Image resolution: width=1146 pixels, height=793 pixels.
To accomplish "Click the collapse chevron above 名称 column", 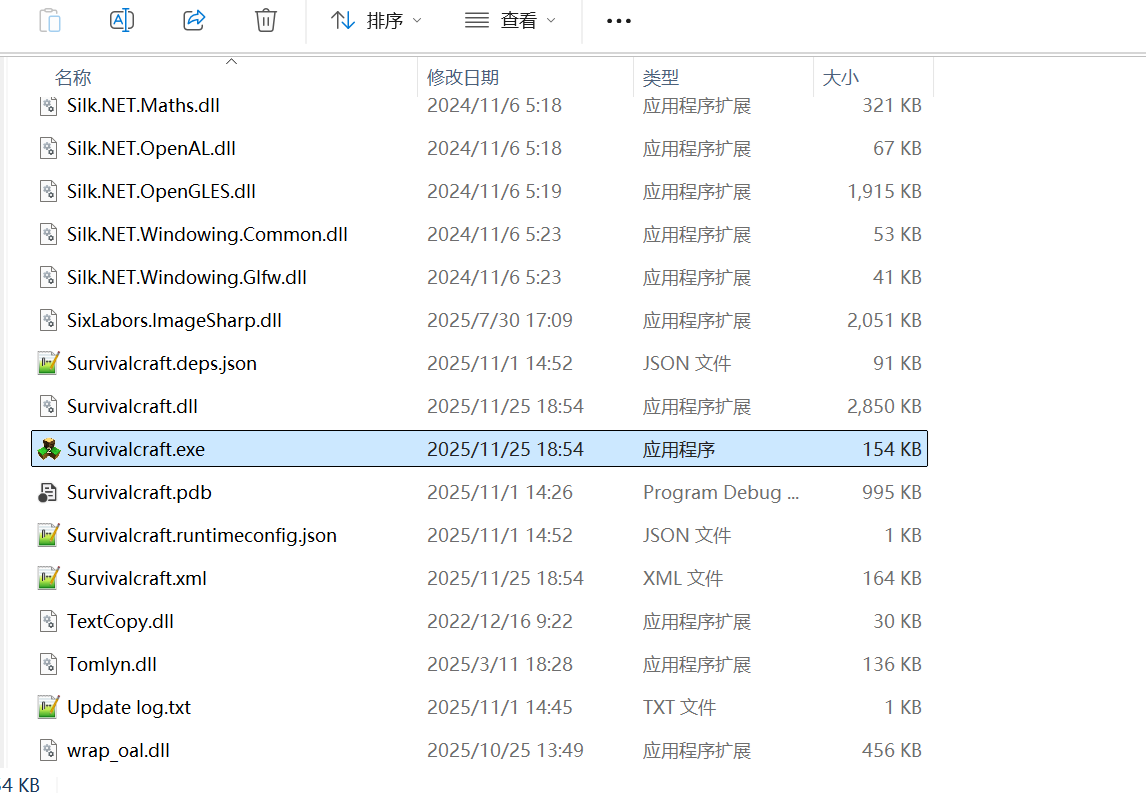I will 232,62.
